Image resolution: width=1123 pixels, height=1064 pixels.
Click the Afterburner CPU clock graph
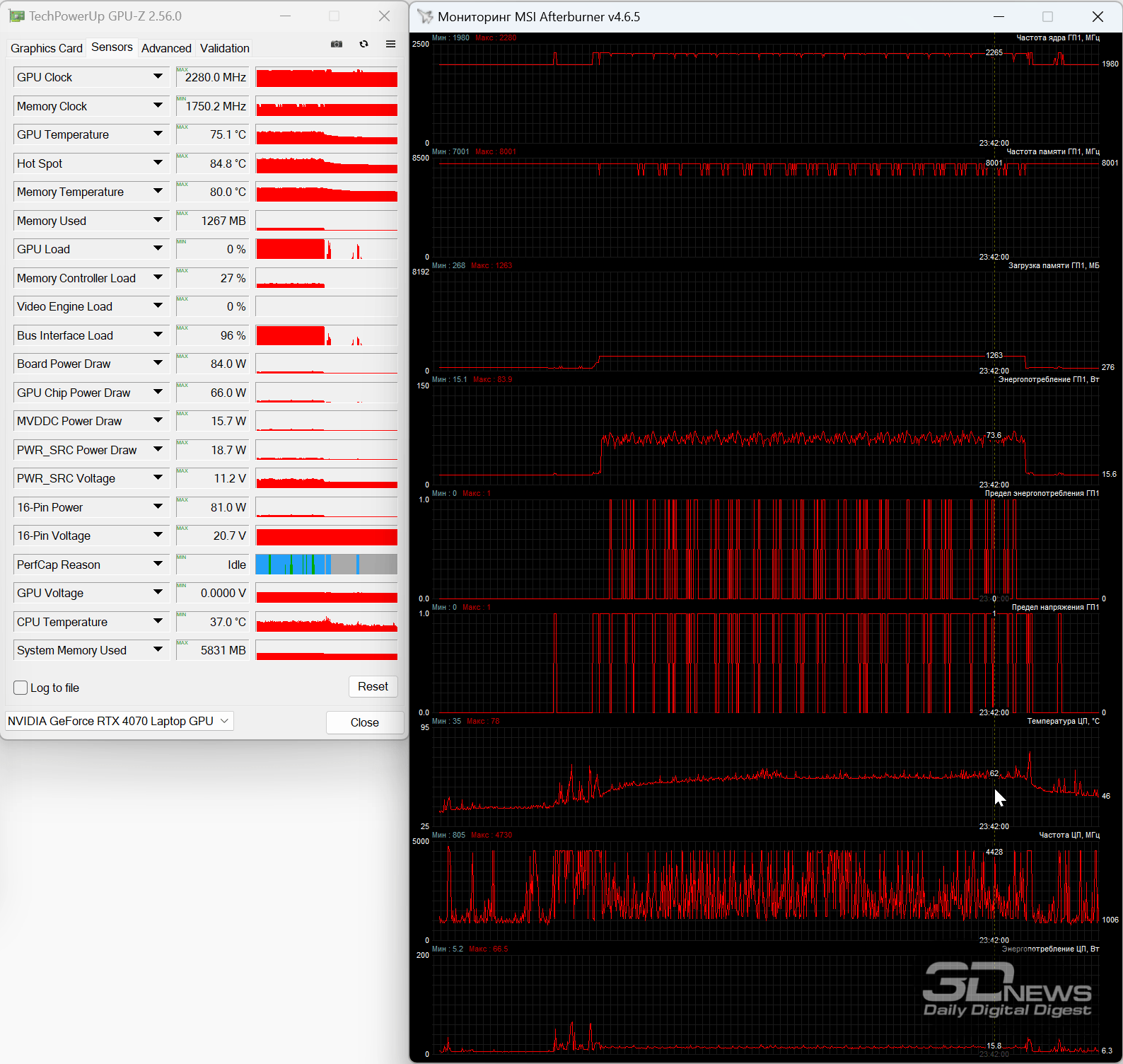(766, 891)
